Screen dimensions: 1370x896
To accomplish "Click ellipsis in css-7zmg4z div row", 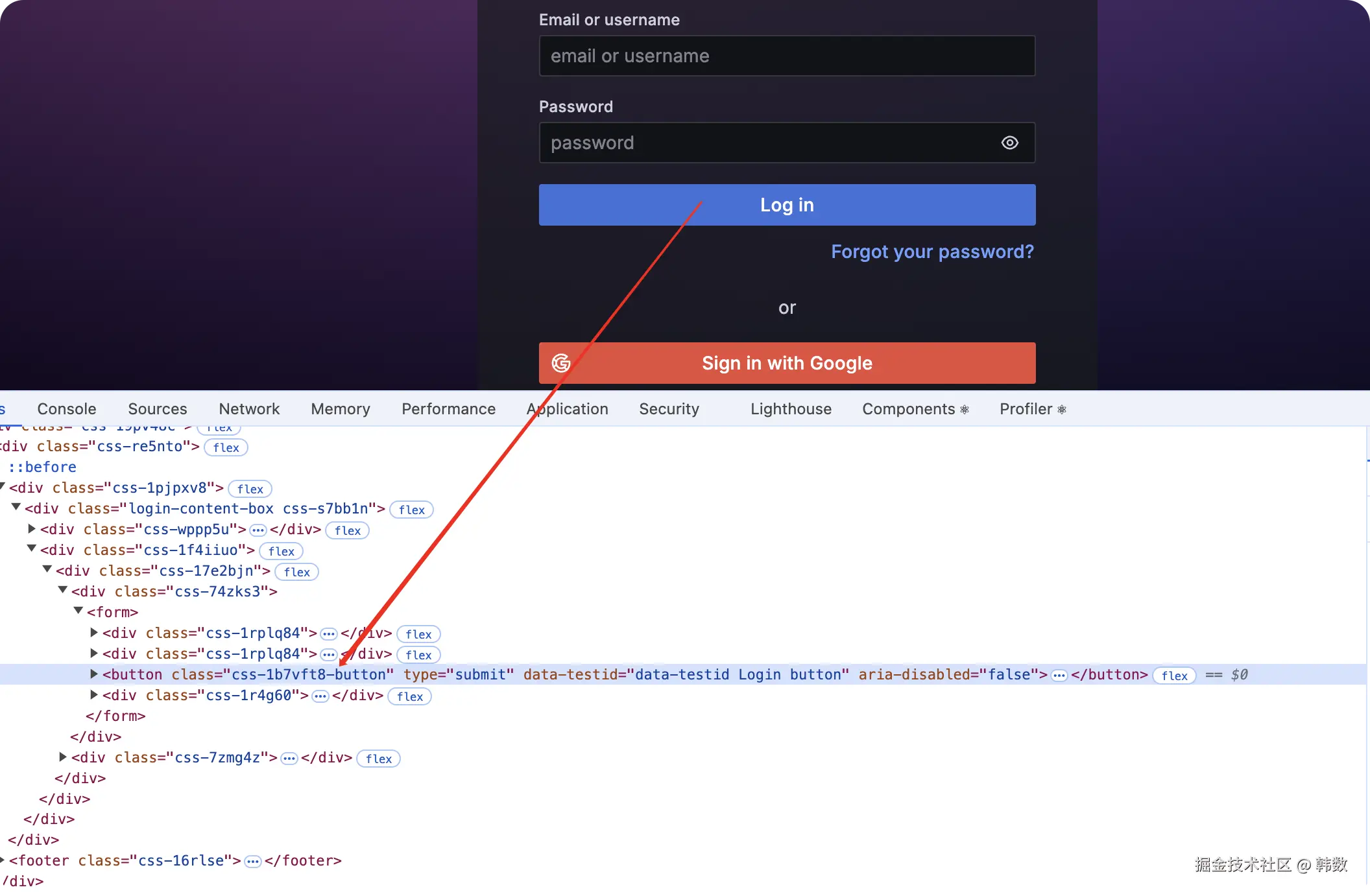I will (289, 759).
